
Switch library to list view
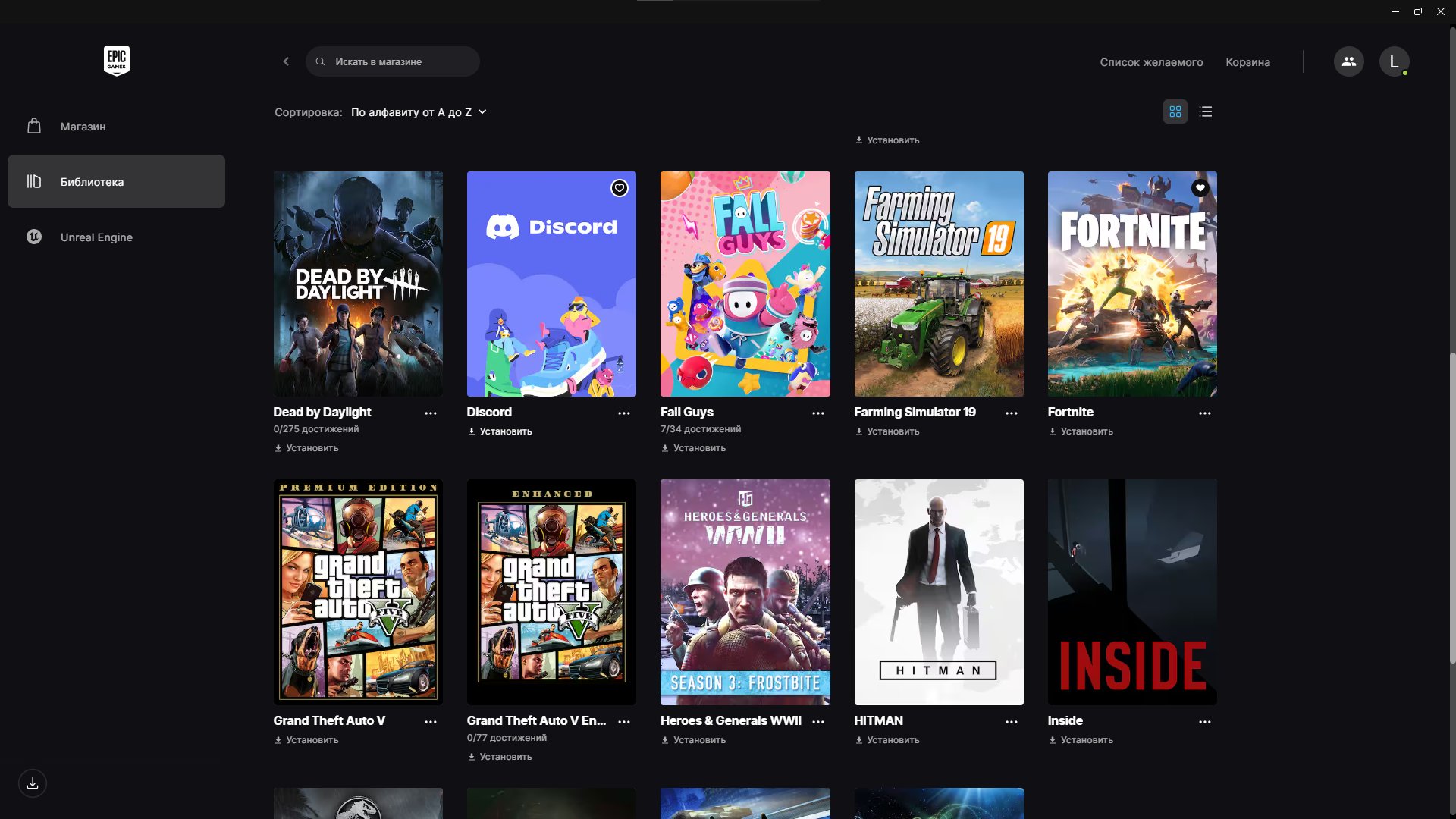(x=1206, y=111)
